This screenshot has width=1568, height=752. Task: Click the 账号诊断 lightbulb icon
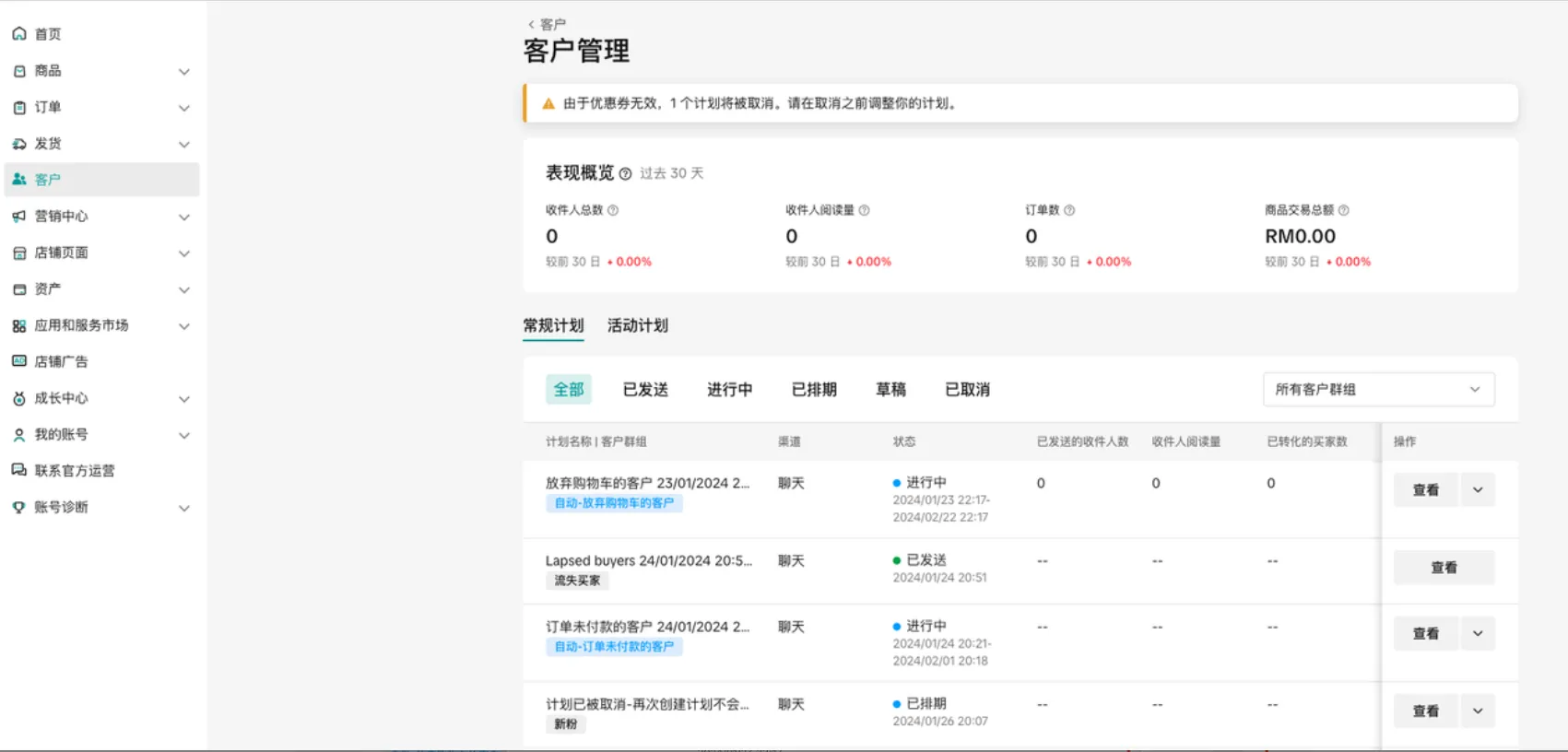pyautogui.click(x=19, y=507)
